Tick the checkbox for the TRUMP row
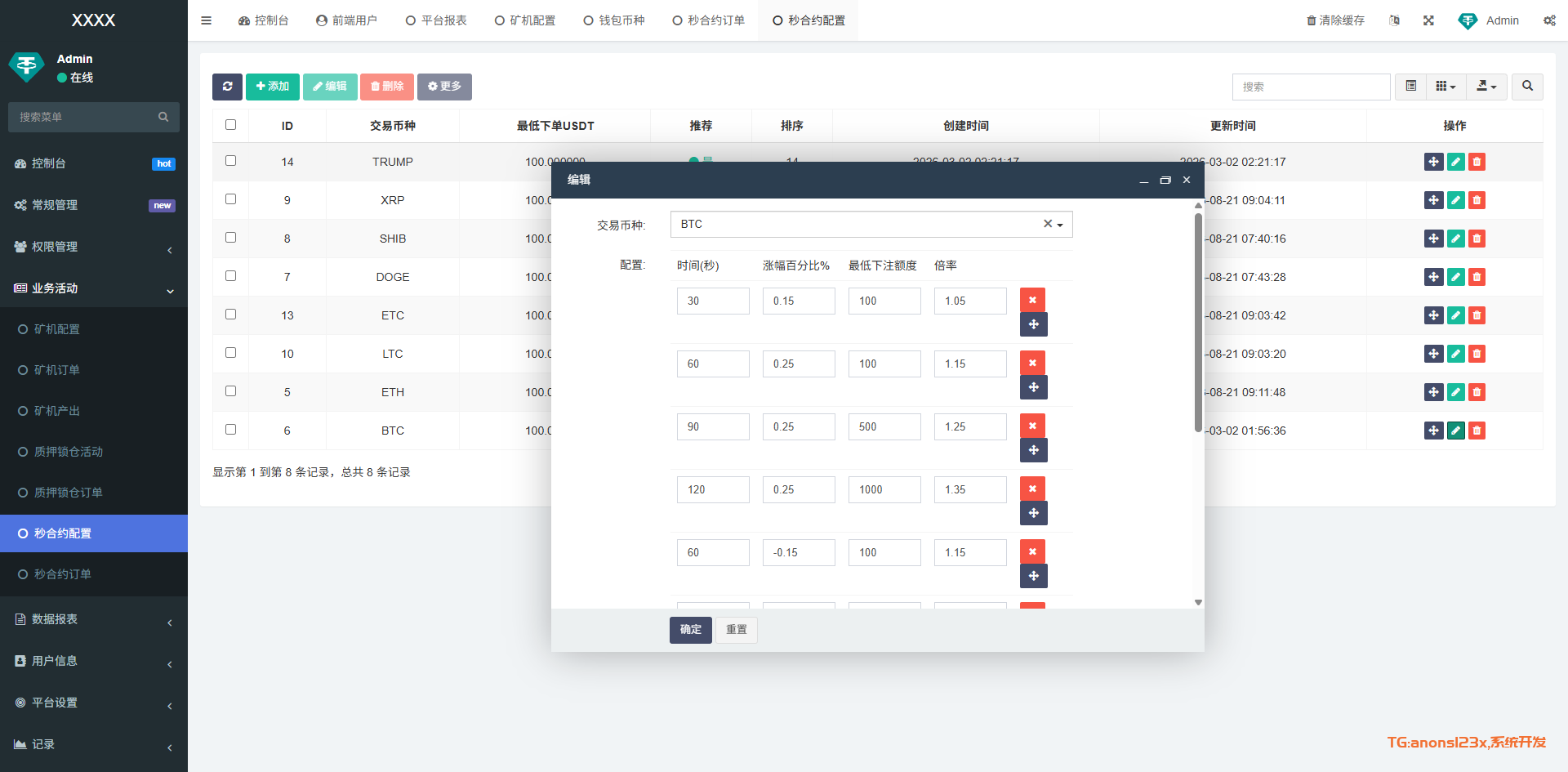 pyautogui.click(x=230, y=161)
